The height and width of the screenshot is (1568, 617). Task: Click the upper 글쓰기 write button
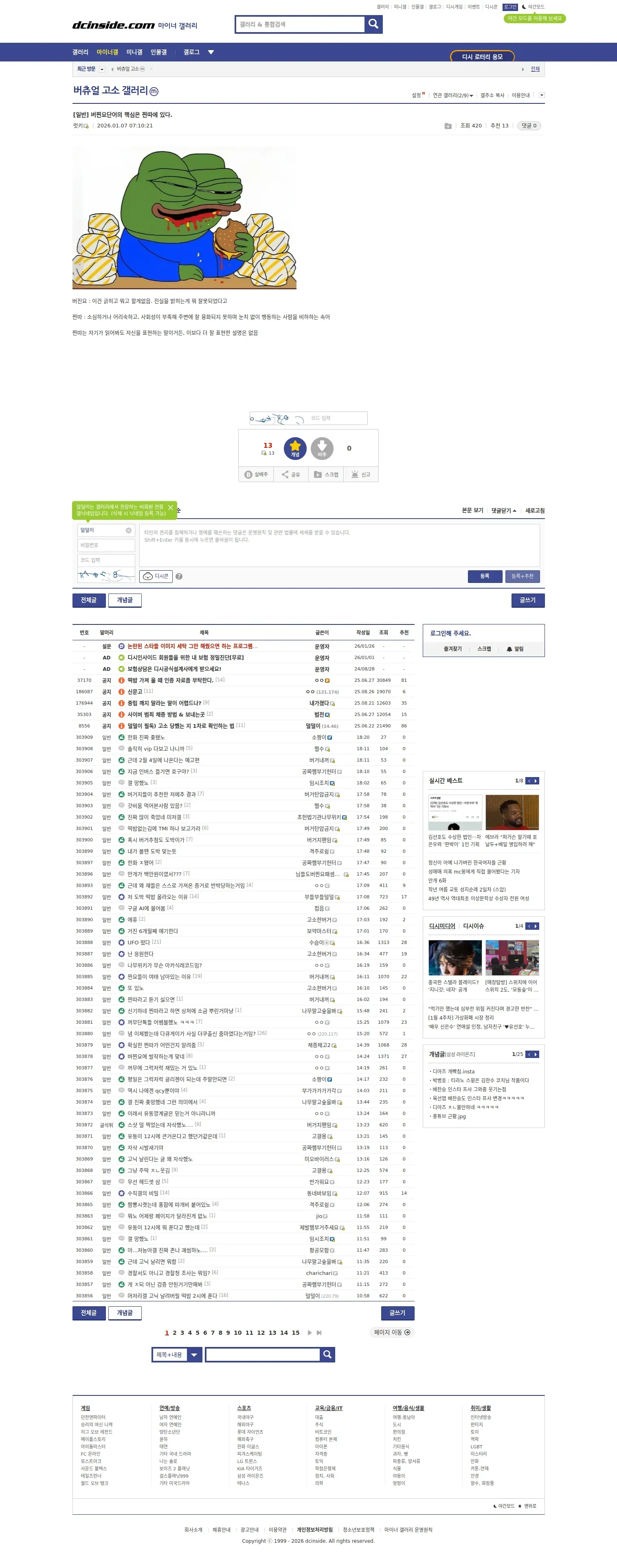point(528,600)
